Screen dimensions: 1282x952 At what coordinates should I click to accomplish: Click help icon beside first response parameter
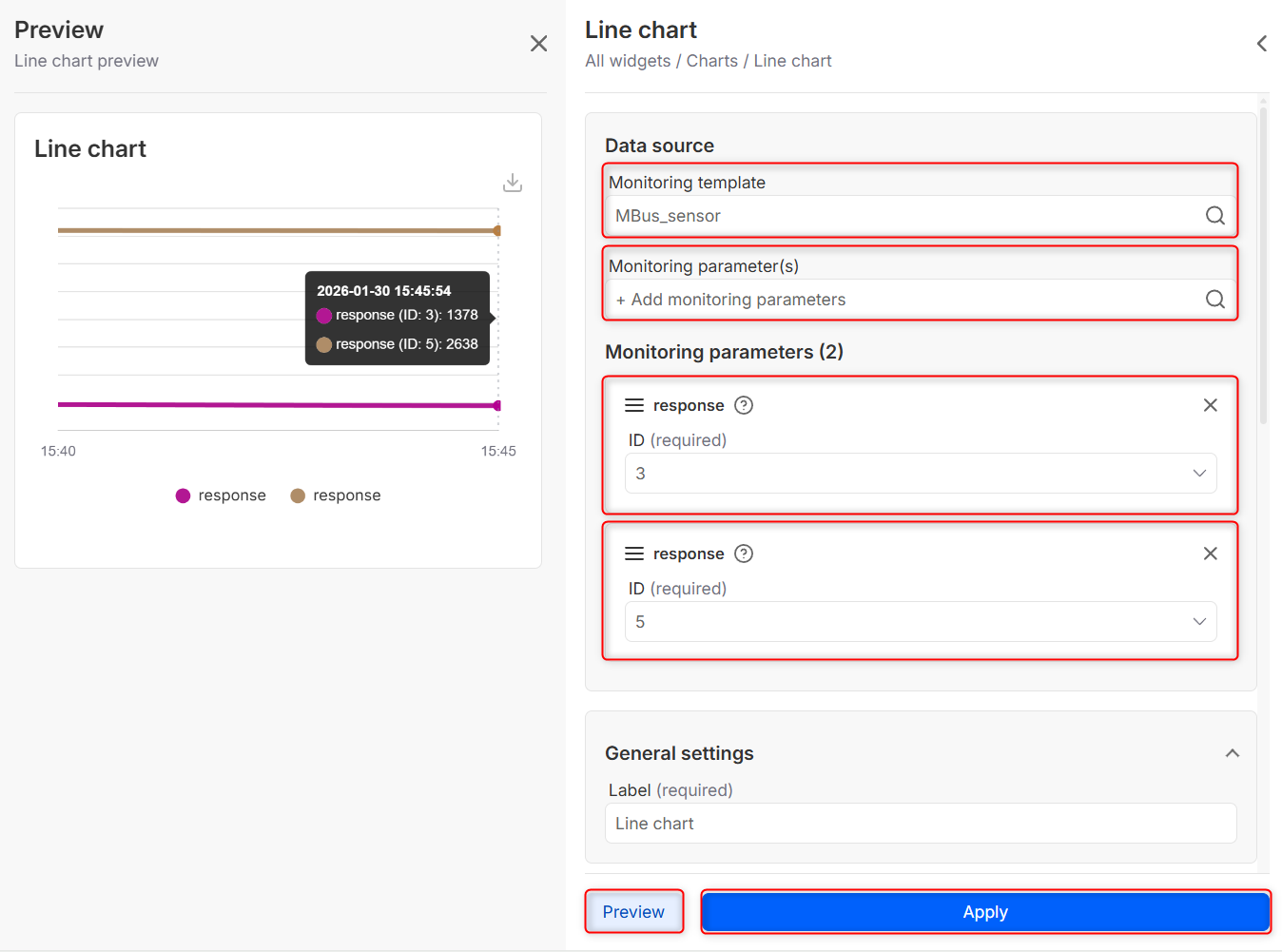tap(744, 405)
